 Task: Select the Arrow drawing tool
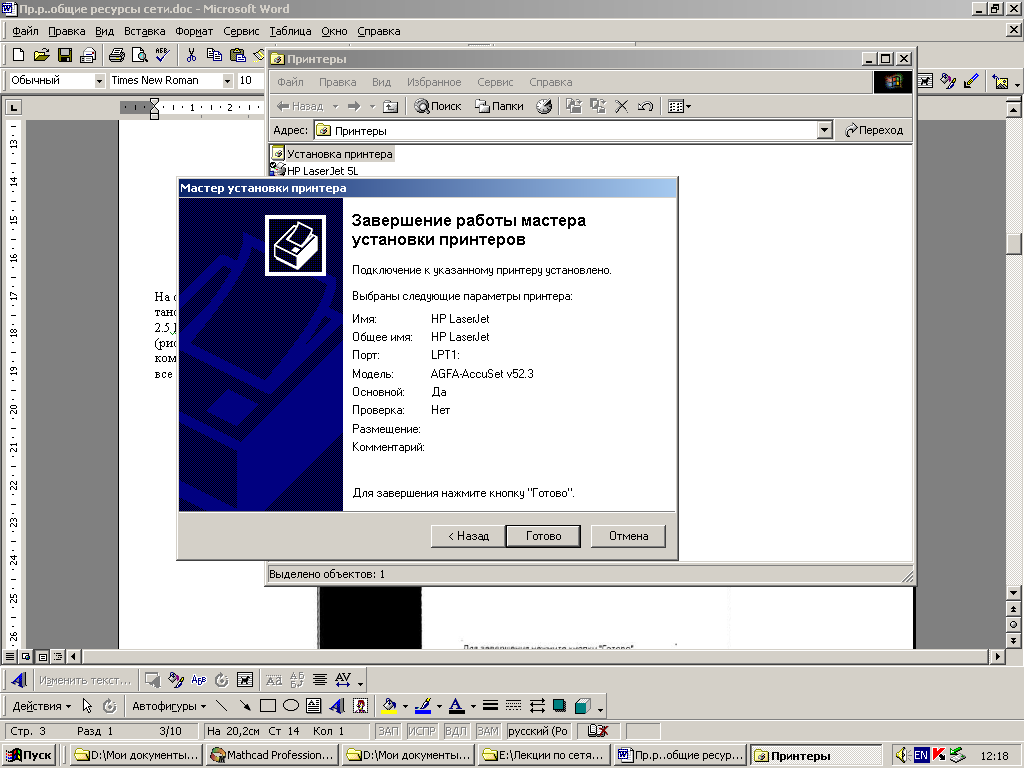244,705
